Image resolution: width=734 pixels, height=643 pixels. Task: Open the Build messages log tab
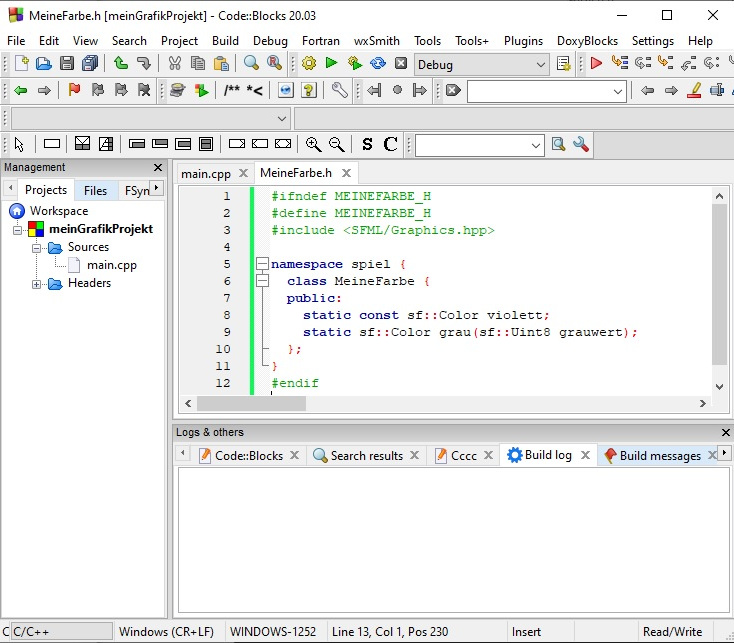tap(659, 456)
